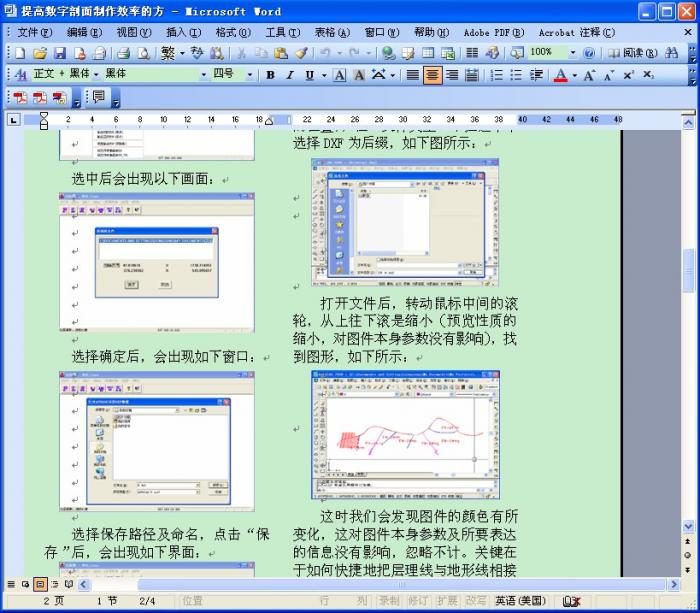Screen dimensions: 700x613
Task: Click the Open folder icon
Action: click(x=40, y=53)
